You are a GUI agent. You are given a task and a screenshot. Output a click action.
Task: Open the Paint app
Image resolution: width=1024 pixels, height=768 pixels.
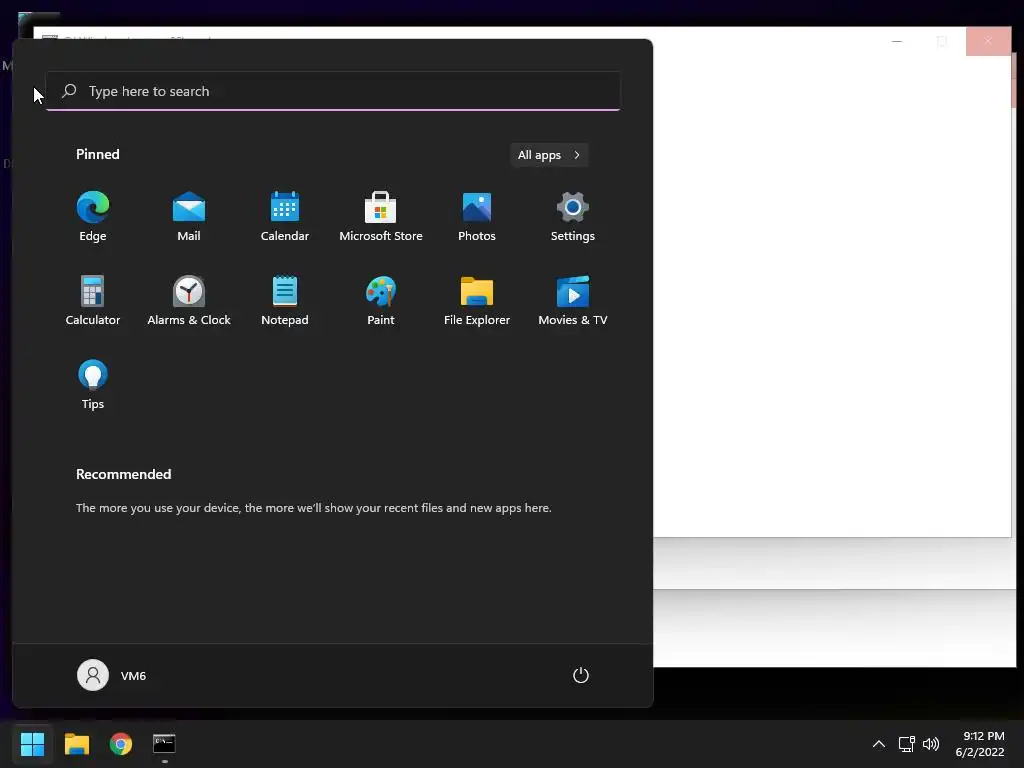coord(381,300)
